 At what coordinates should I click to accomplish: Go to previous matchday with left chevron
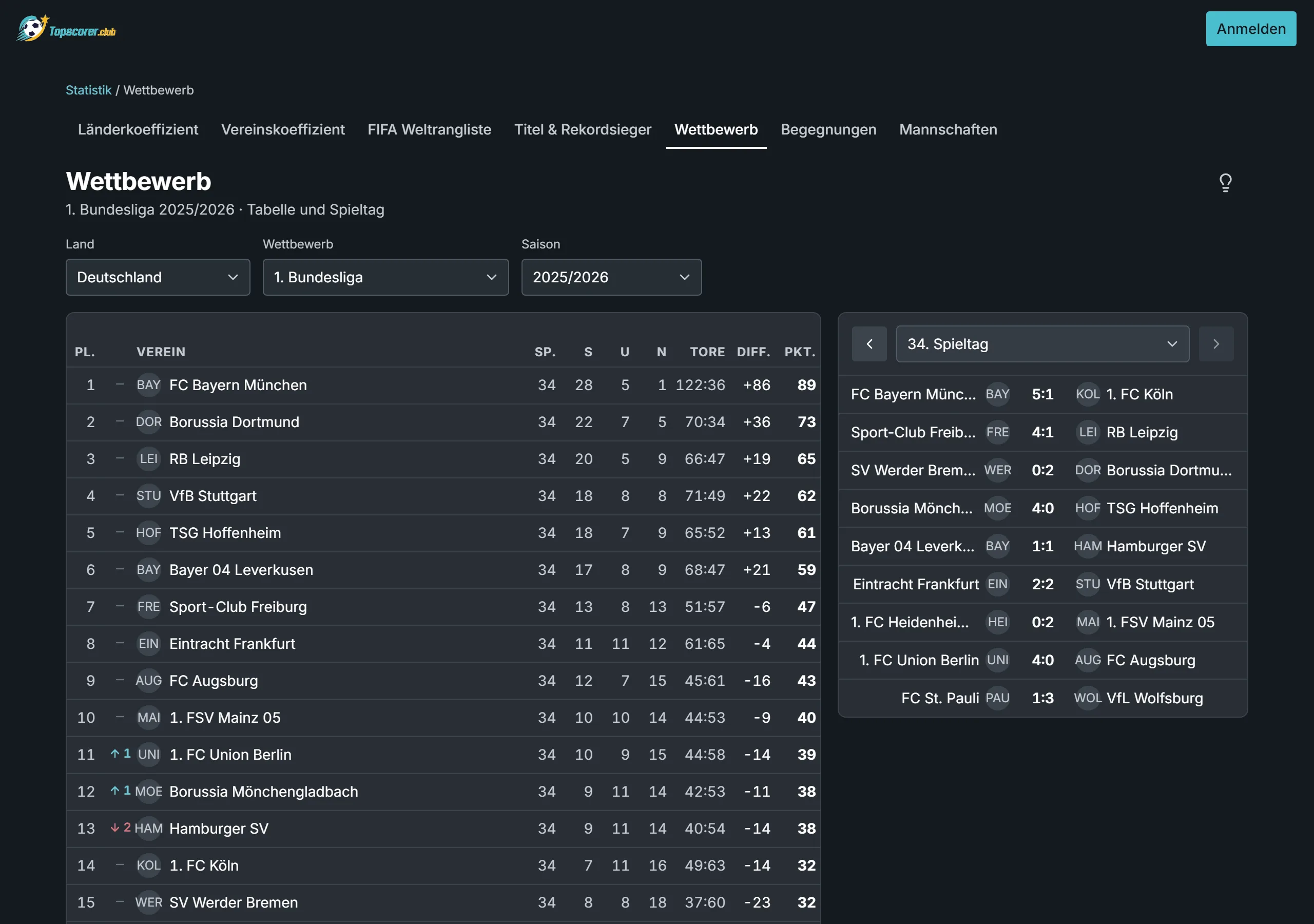869,344
